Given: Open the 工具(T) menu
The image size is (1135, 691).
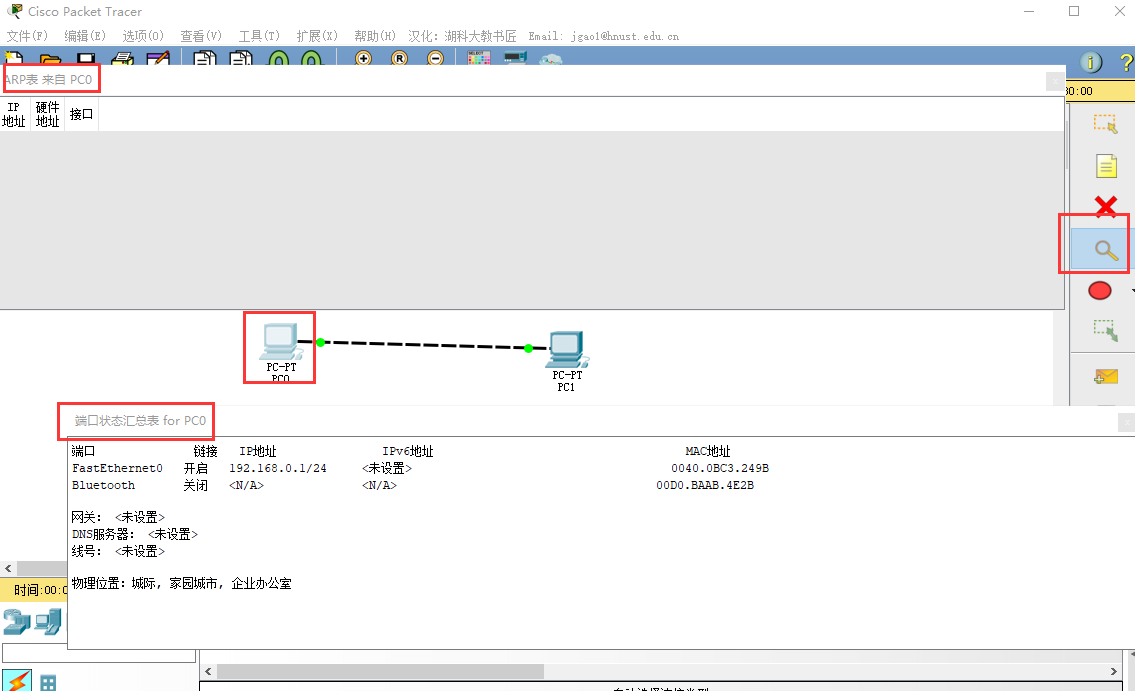Looking at the screenshot, I should pyautogui.click(x=258, y=35).
